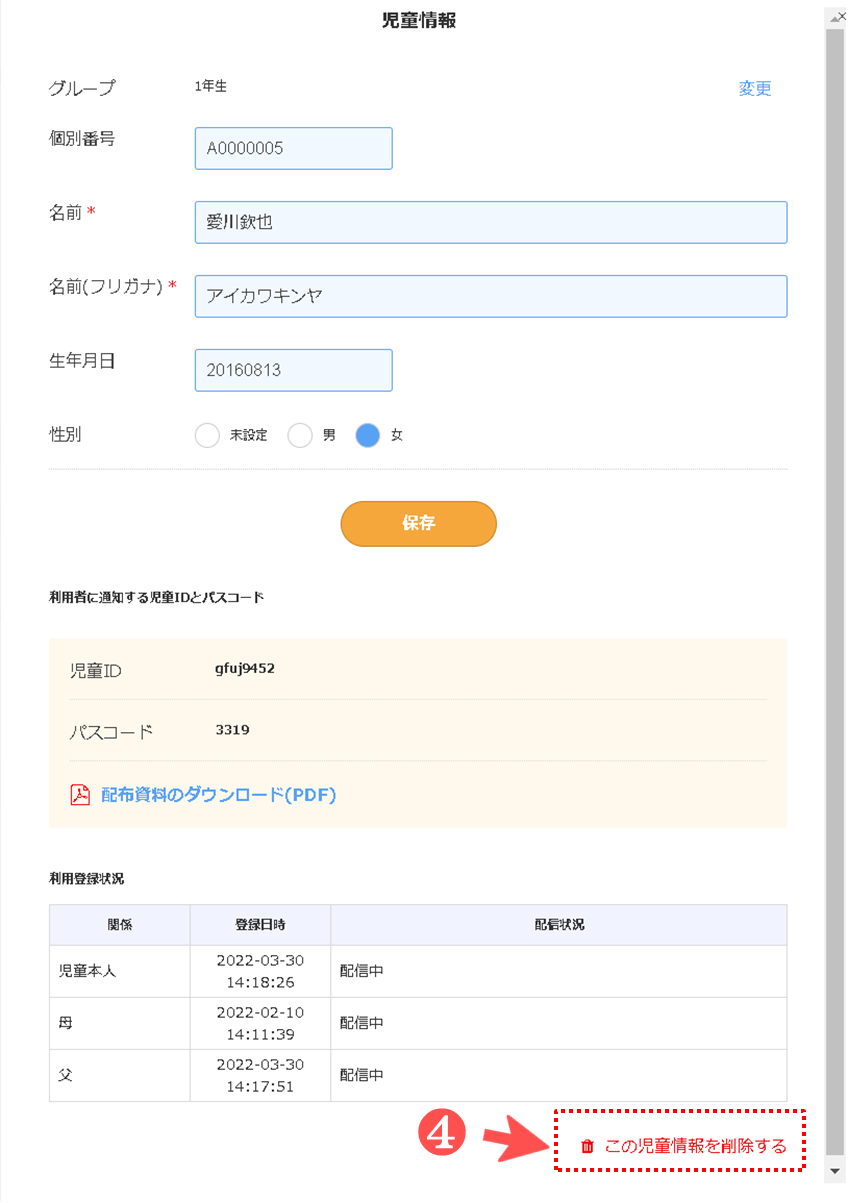
Task: Focus the 個別番号 input field
Action: coord(293,148)
